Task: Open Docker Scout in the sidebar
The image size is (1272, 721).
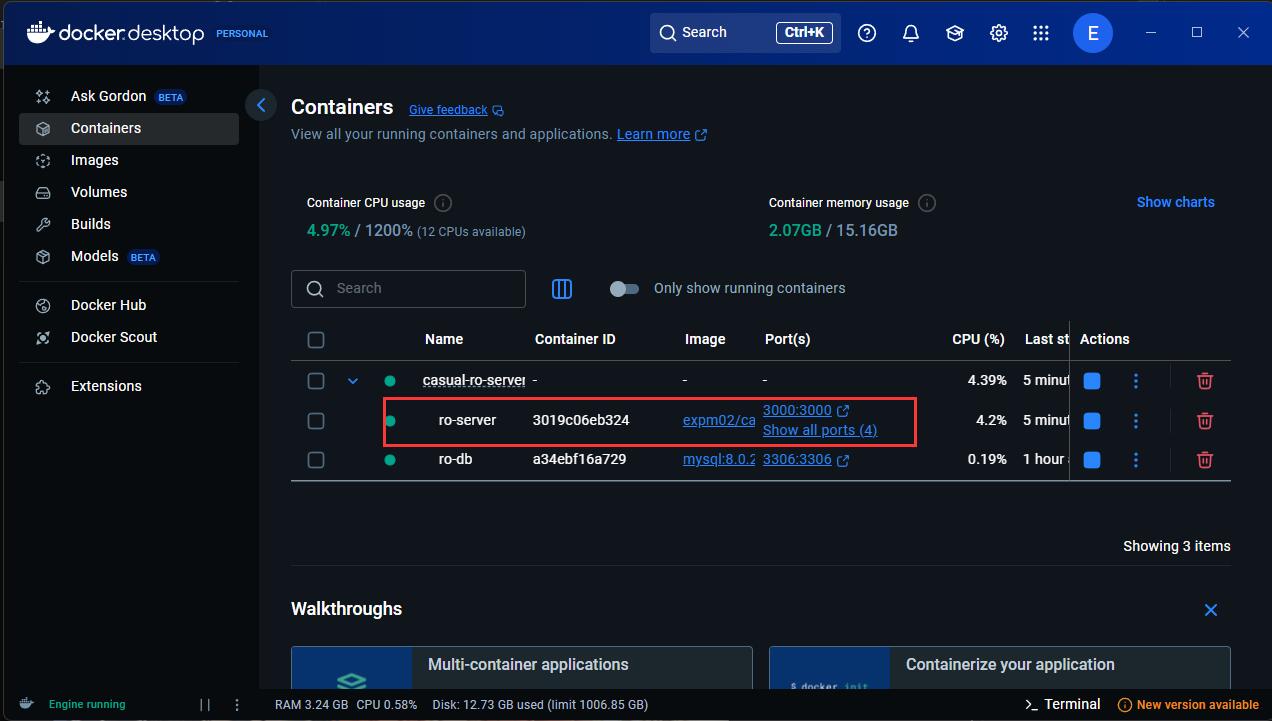Action: 129,337
